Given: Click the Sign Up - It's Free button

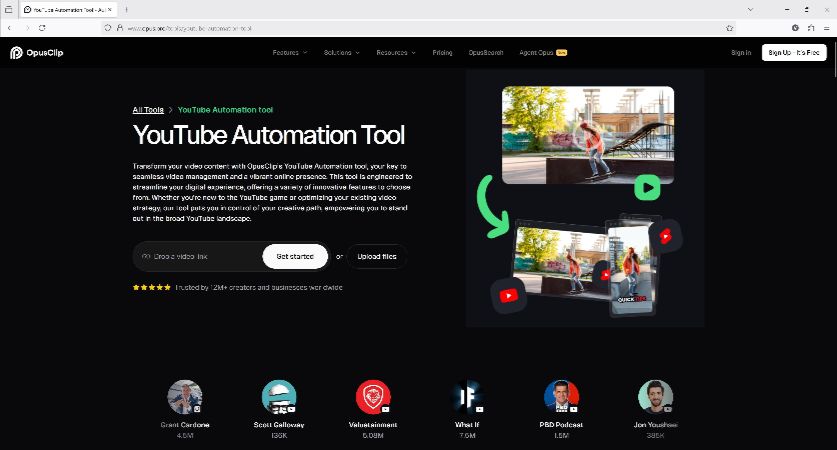Looking at the screenshot, I should tap(794, 52).
